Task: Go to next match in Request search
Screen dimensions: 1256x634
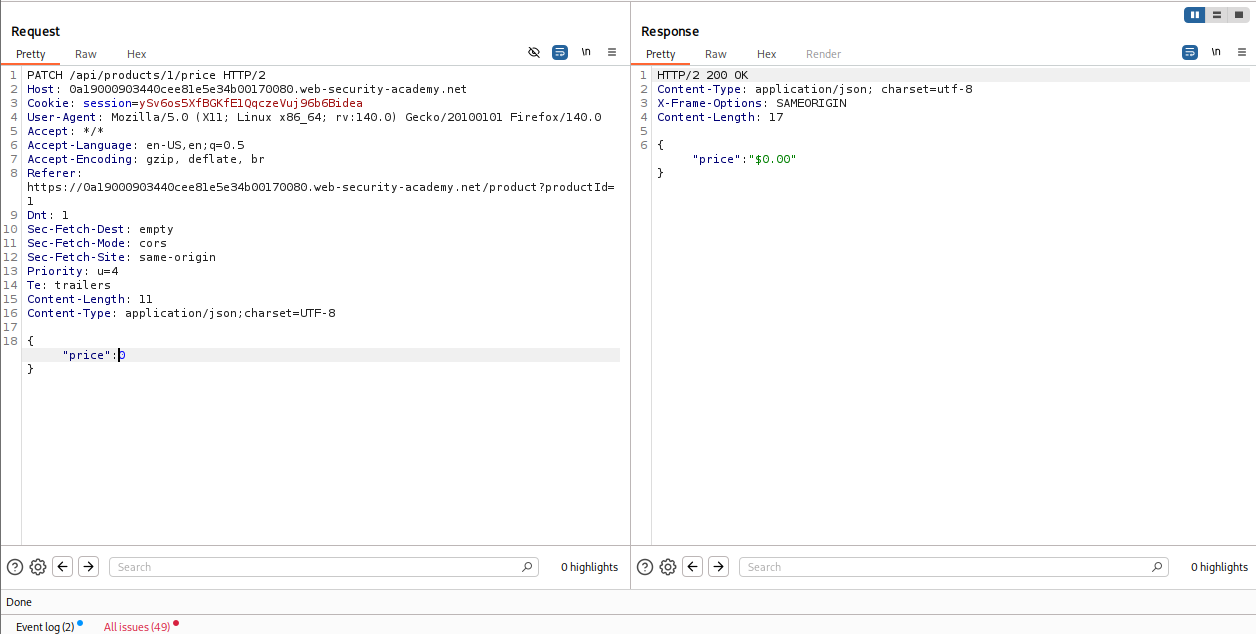Action: (89, 567)
